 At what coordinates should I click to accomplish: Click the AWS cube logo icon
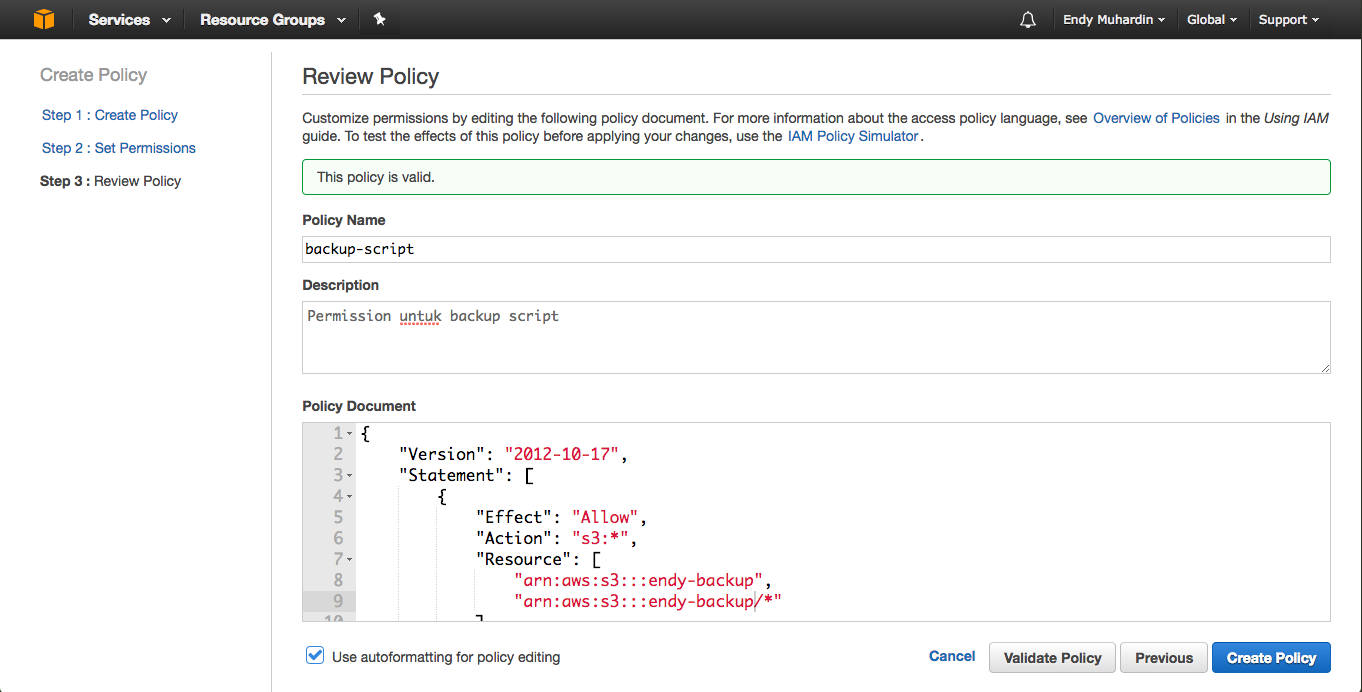click(x=43, y=19)
